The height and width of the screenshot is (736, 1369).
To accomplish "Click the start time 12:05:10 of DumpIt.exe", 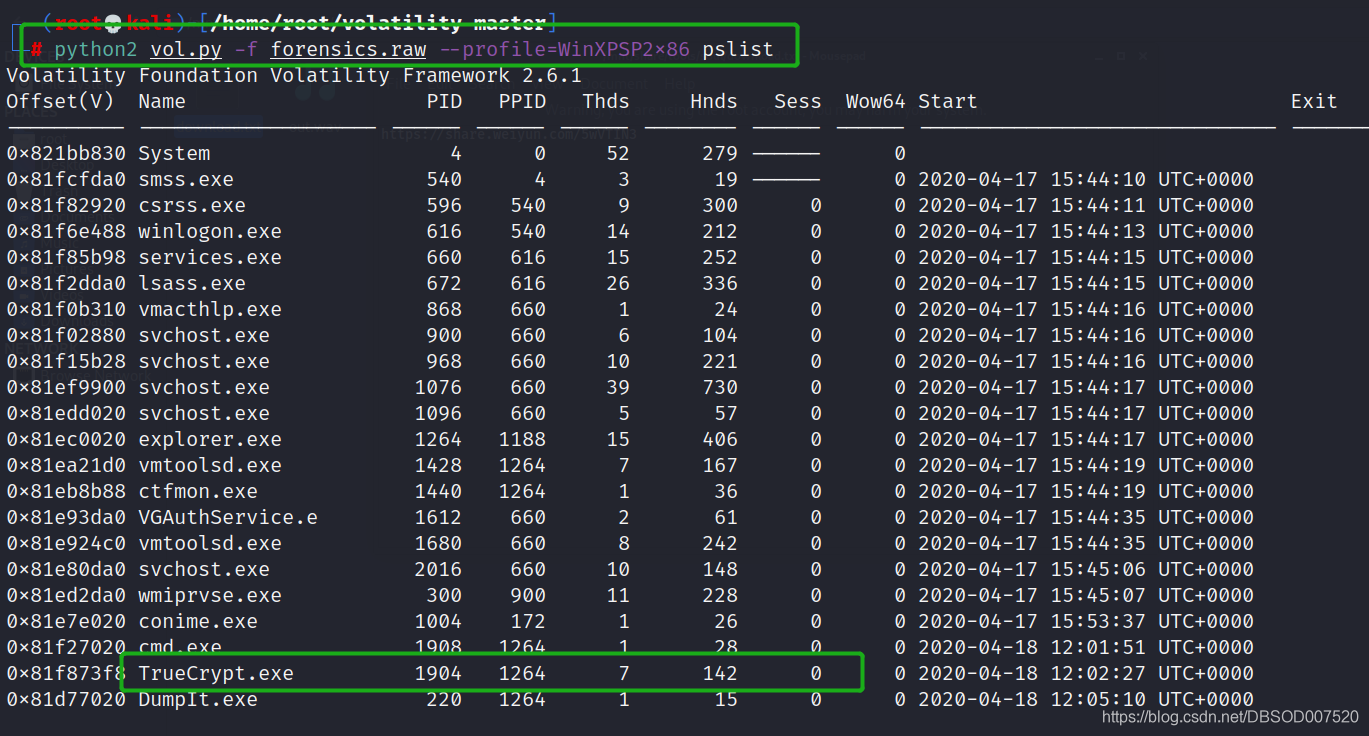I will click(x=1098, y=699).
